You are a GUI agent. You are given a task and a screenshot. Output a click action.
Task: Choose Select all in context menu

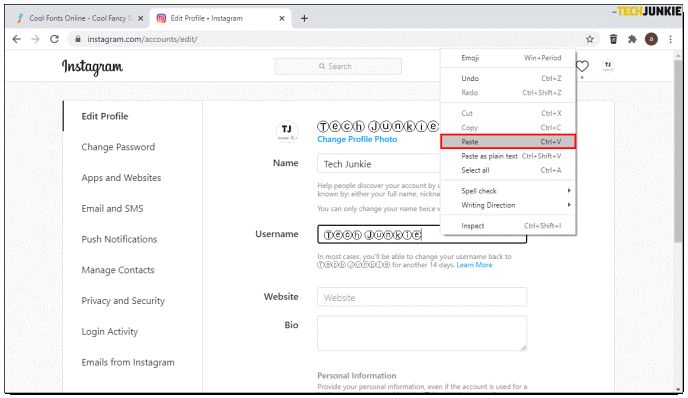[x=508, y=170]
